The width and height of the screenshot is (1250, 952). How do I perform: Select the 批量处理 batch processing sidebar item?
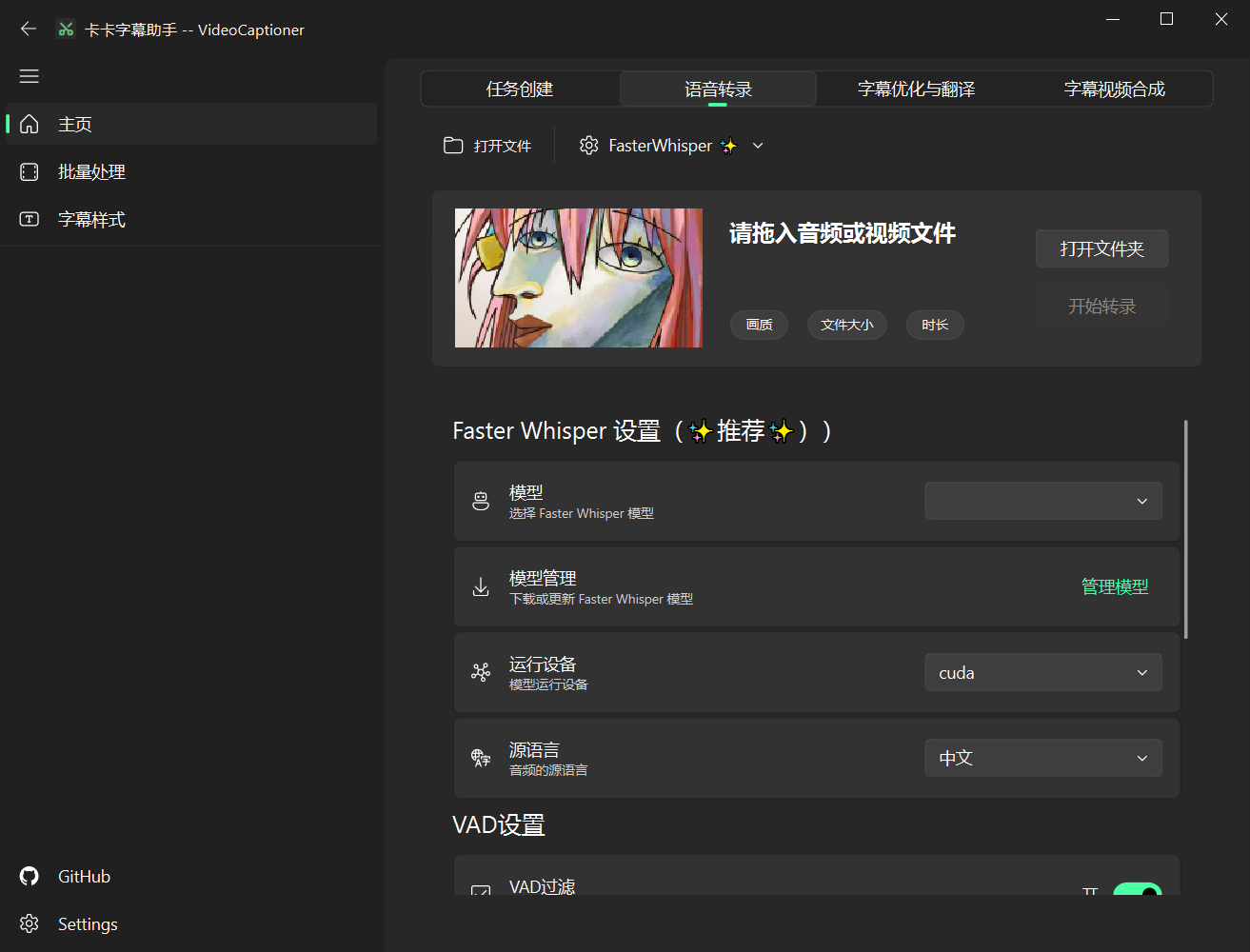pyautogui.click(x=91, y=172)
